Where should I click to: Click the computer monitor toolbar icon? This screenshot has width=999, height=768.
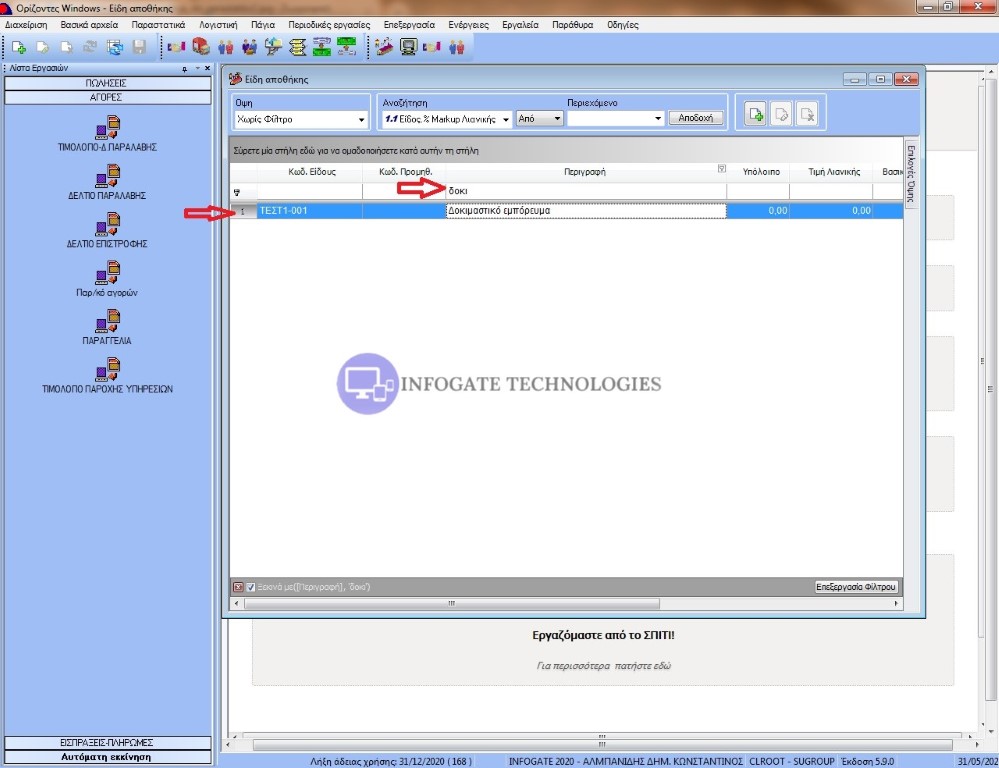(408, 47)
